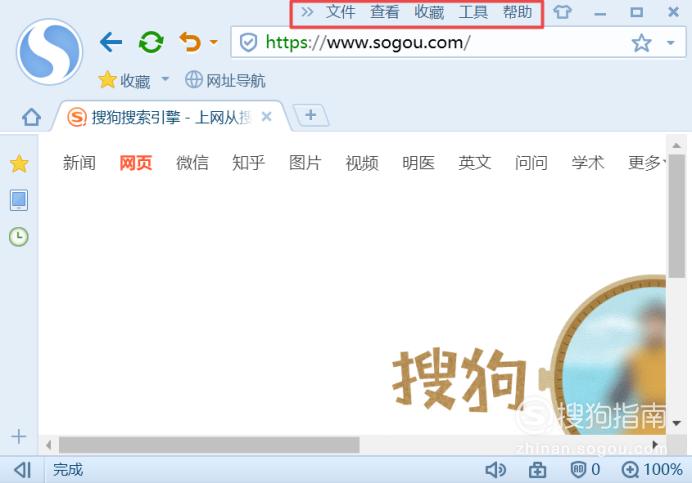Open the 查看 menu
Screen dimensions: 692x483
pos(384,12)
